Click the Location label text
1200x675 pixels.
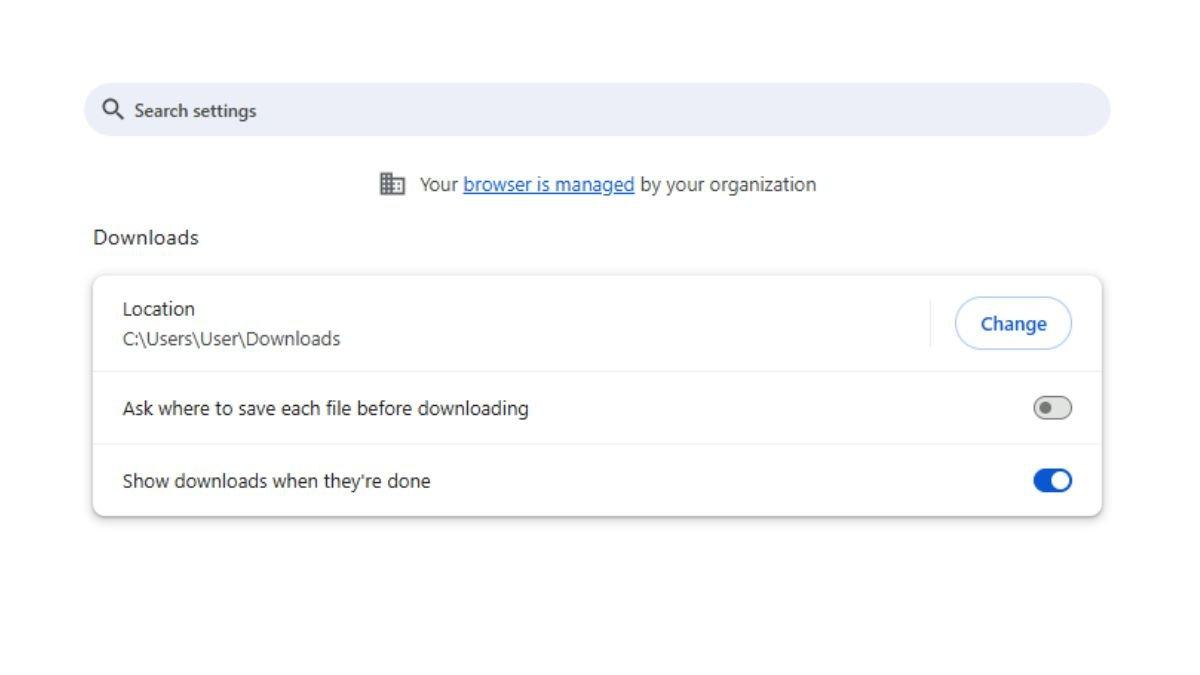tap(158, 309)
